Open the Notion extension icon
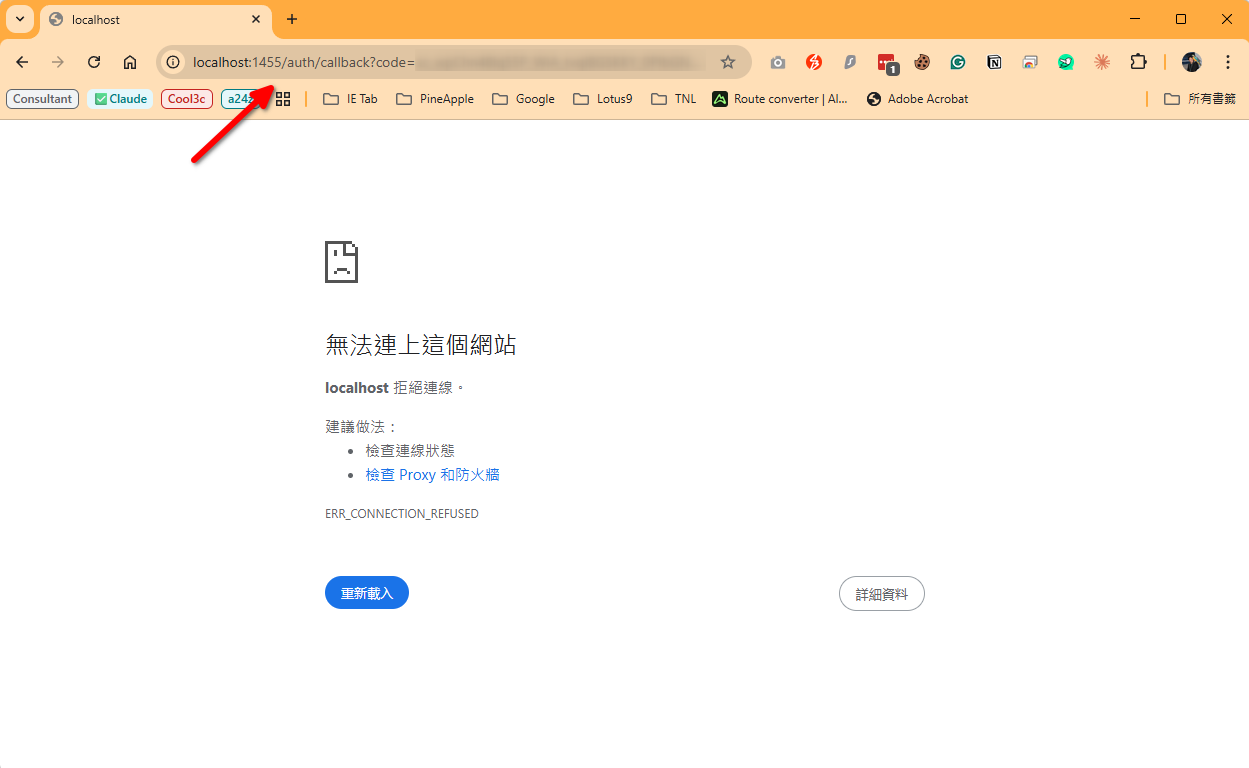1249x768 pixels. [x=994, y=62]
